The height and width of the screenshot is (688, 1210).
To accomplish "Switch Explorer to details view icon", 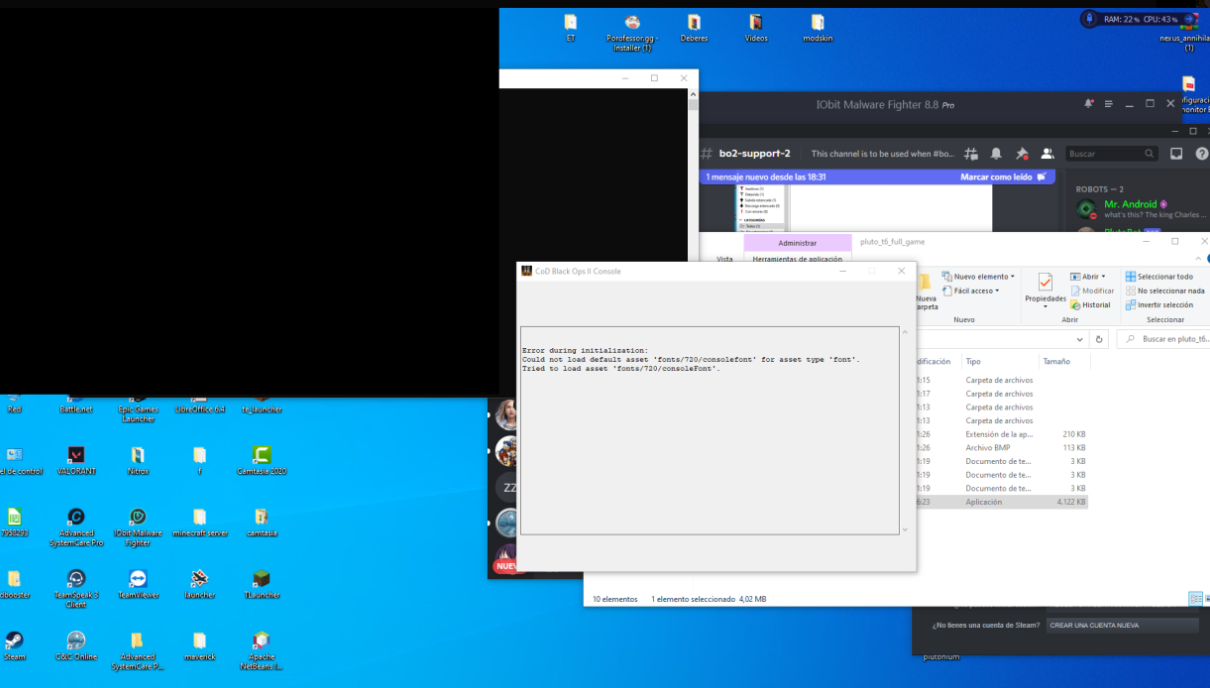I will (x=1195, y=599).
